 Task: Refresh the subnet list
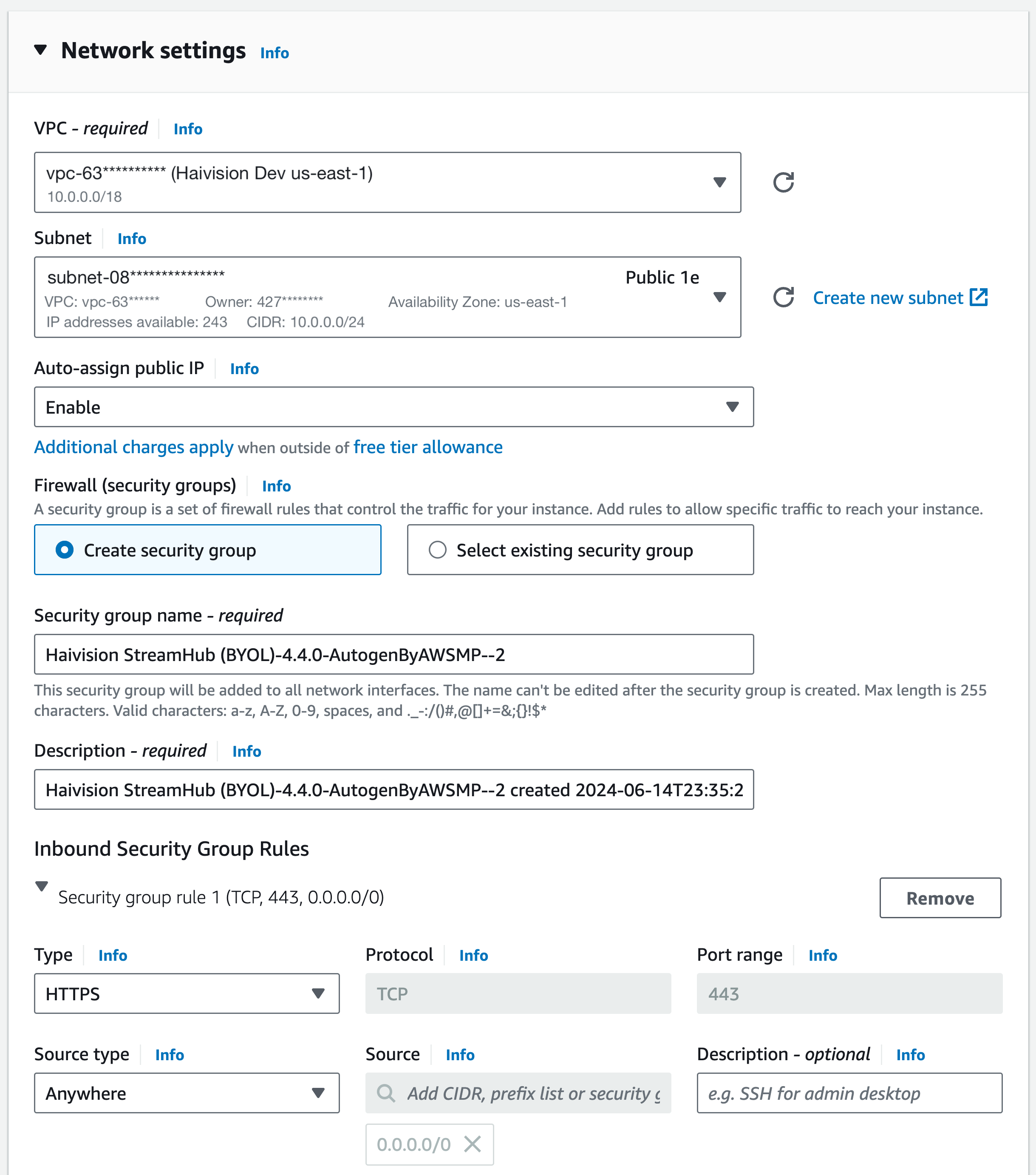point(783,297)
